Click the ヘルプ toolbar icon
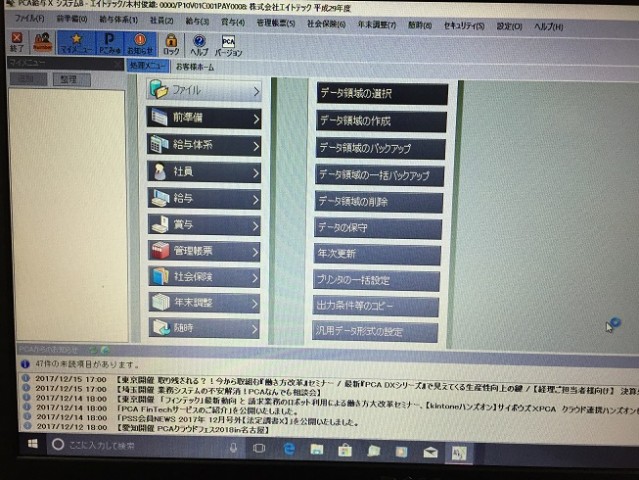The width and height of the screenshot is (639, 480). 199,45
